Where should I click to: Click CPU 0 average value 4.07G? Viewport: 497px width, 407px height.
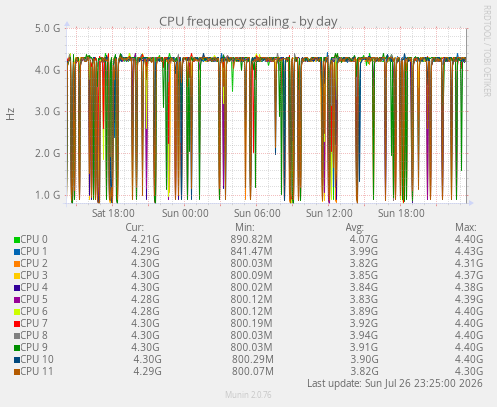364,239
